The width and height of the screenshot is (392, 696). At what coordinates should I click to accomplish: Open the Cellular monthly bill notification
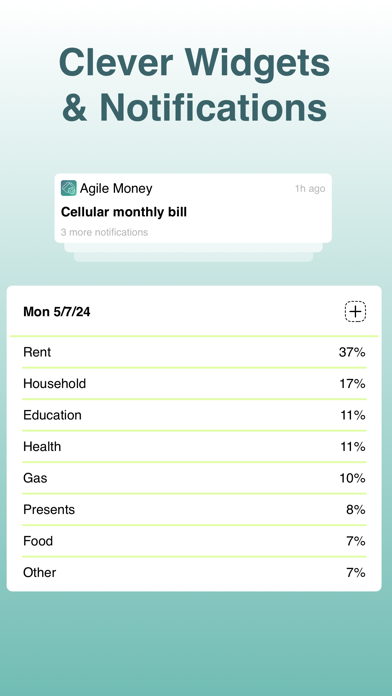tap(193, 208)
